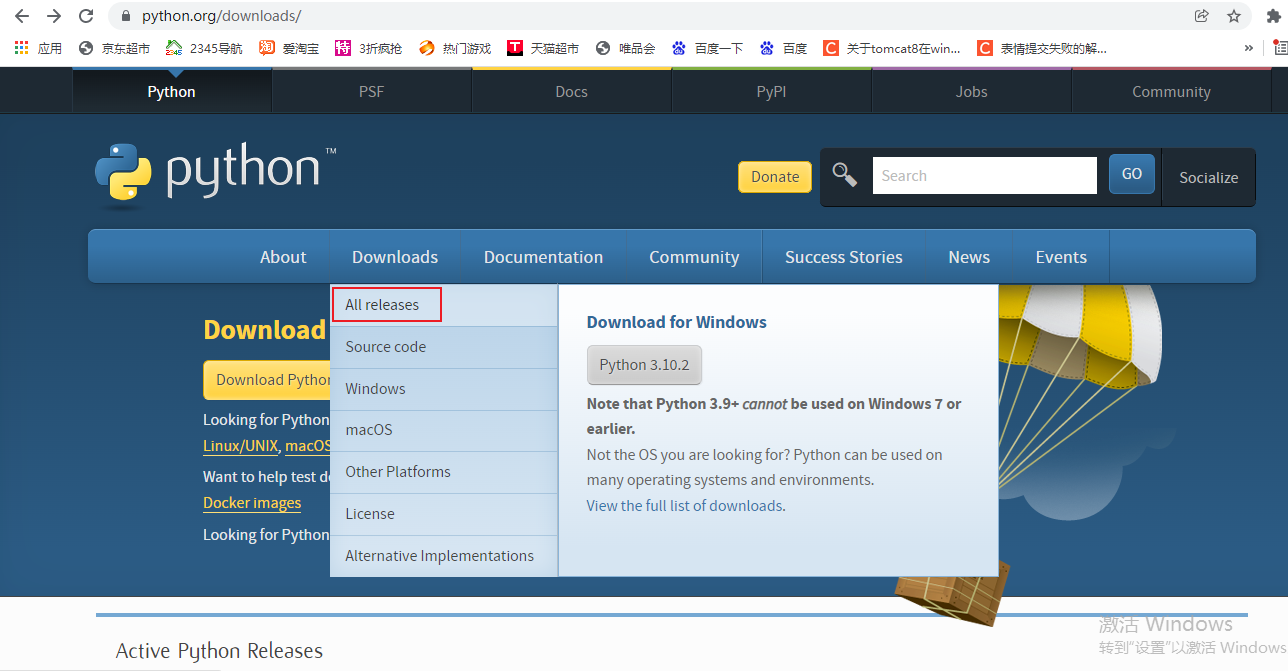Select the Jobs top tab

click(x=972, y=91)
